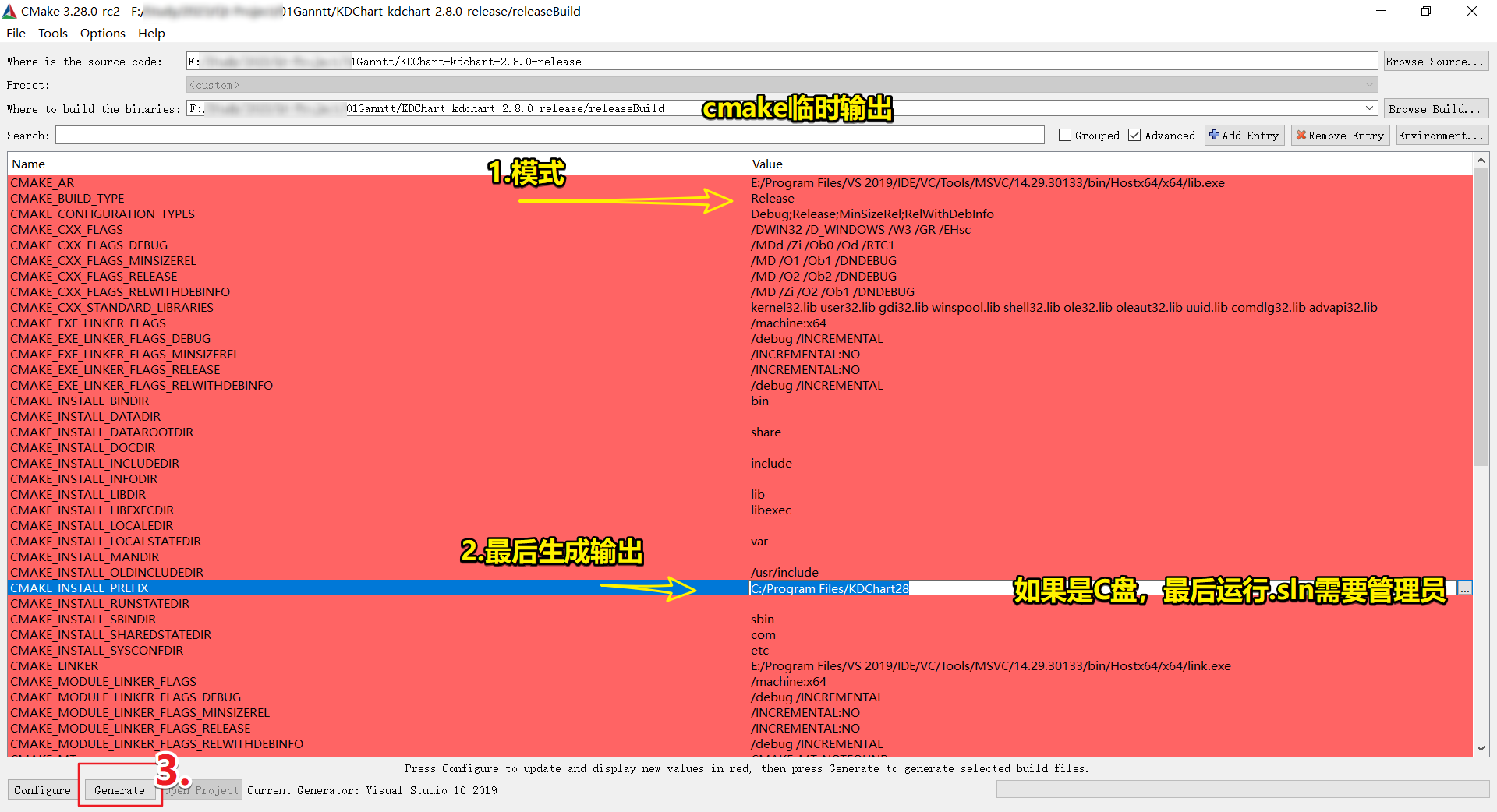Click inside the Search field
Screen dimensions: 1497x812
550,136
